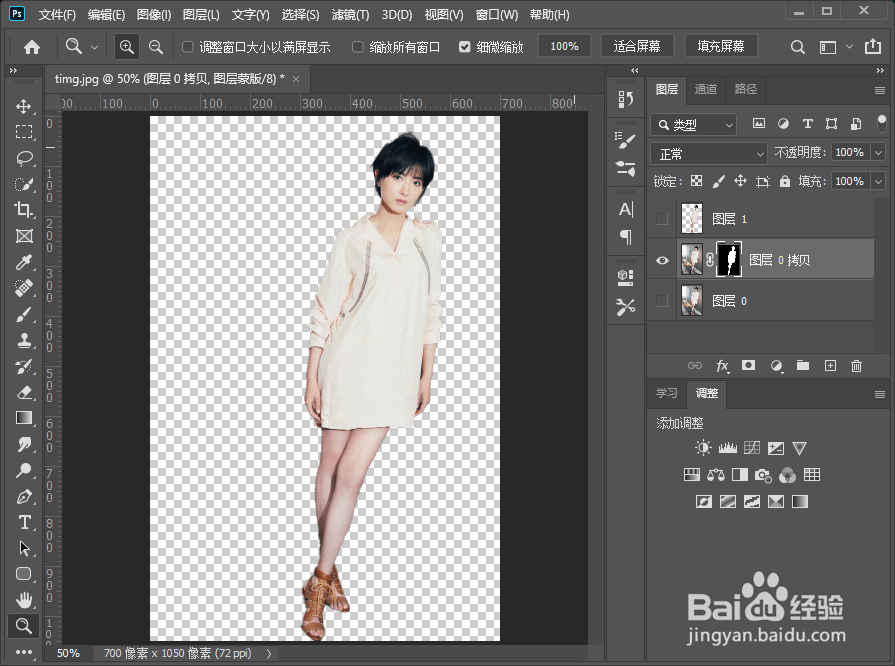This screenshot has width=895, height=666.
Task: Select the Horizontal Type tool
Action: tap(23, 522)
